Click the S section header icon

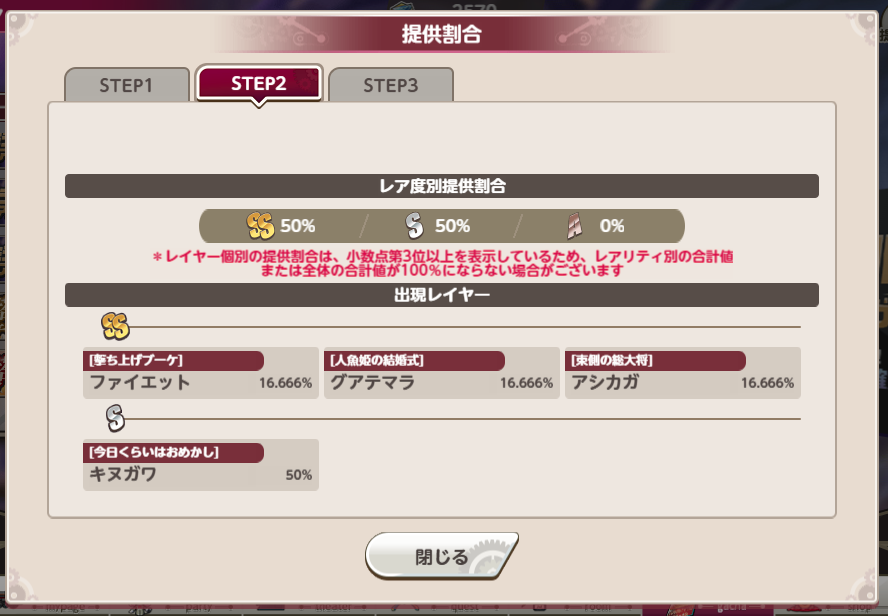tap(115, 418)
